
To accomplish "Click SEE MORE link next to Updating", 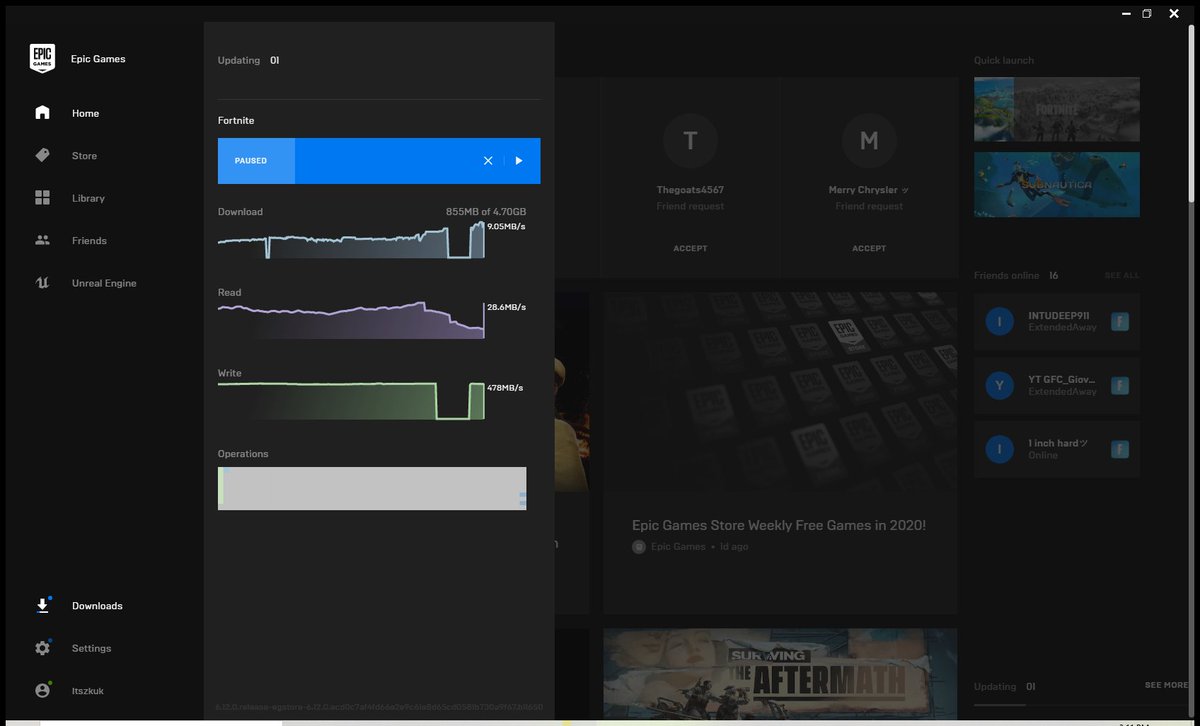I will click(x=1166, y=685).
